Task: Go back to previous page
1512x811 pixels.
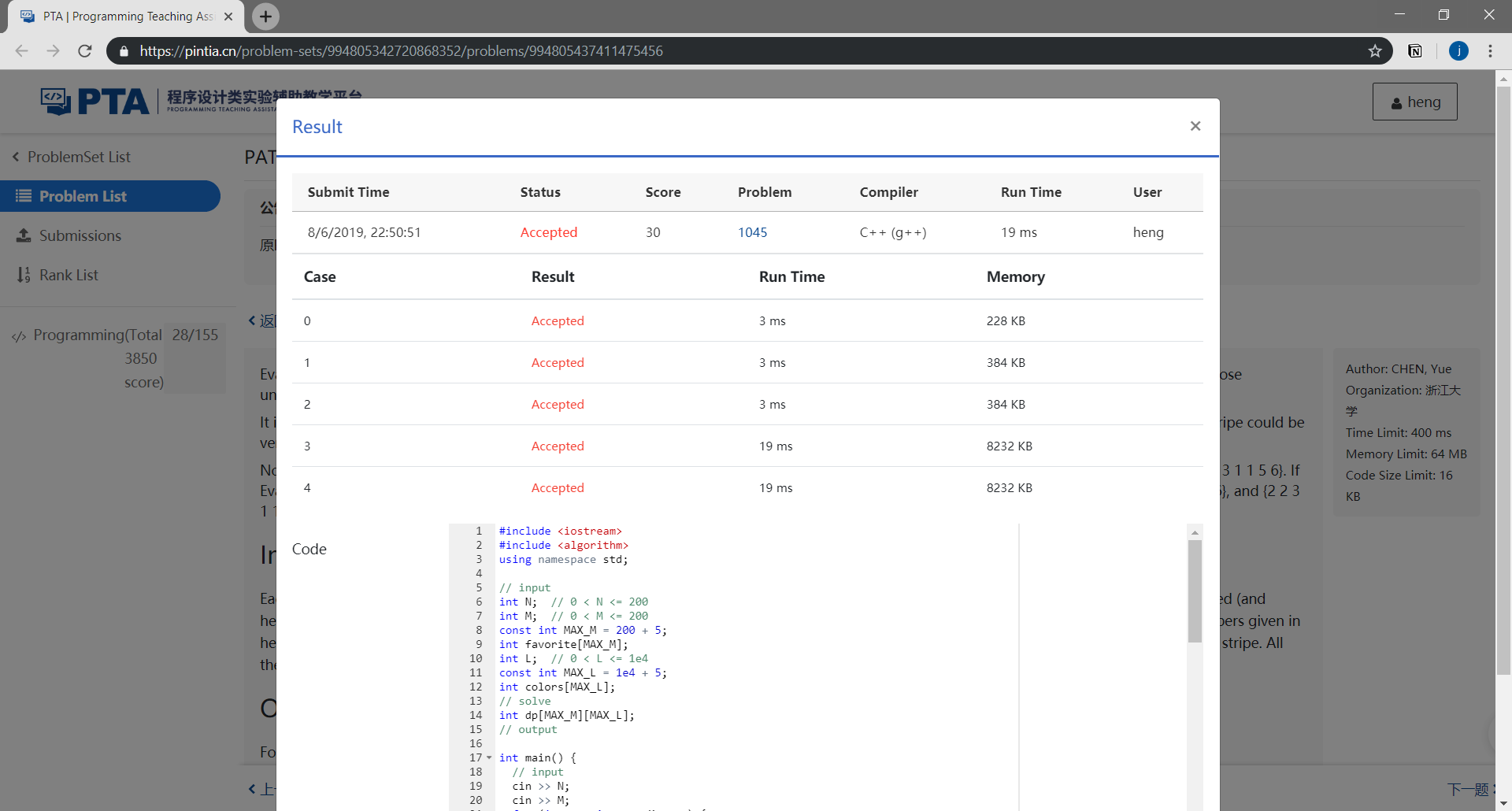Action: (22, 51)
